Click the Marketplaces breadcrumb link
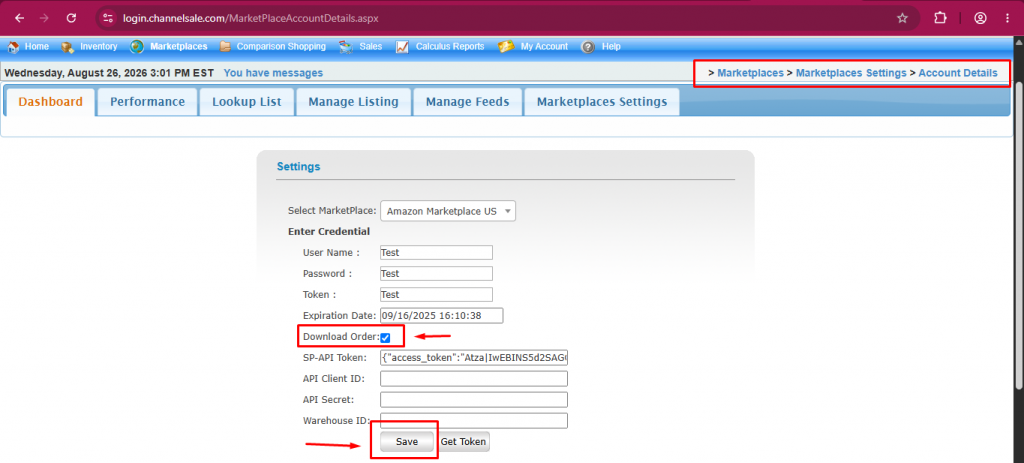This screenshot has height=463, width=1024. tap(750, 72)
